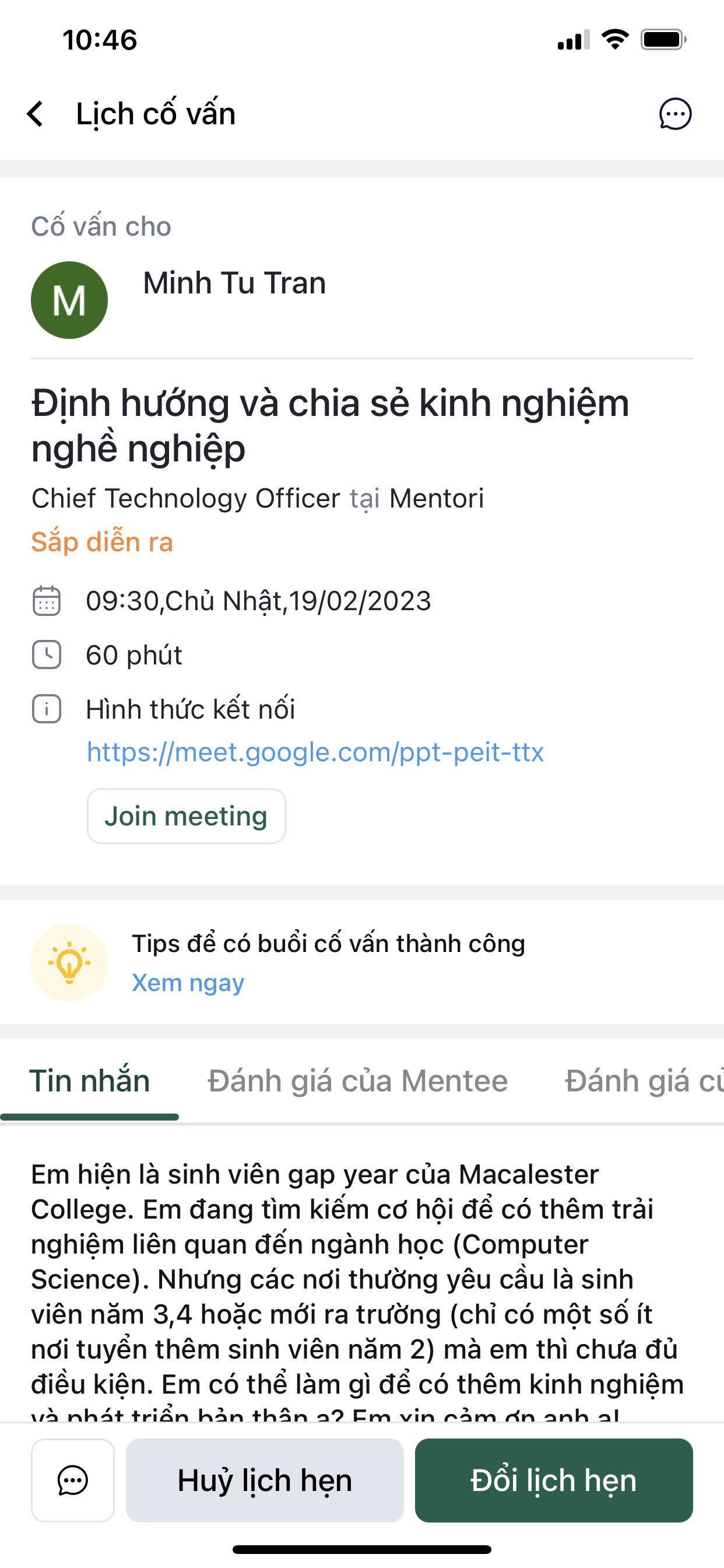Screen dimensions: 724x1568
Task: Tap Huỷ lịch hẹn to cancel appointment
Action: tap(265, 1480)
